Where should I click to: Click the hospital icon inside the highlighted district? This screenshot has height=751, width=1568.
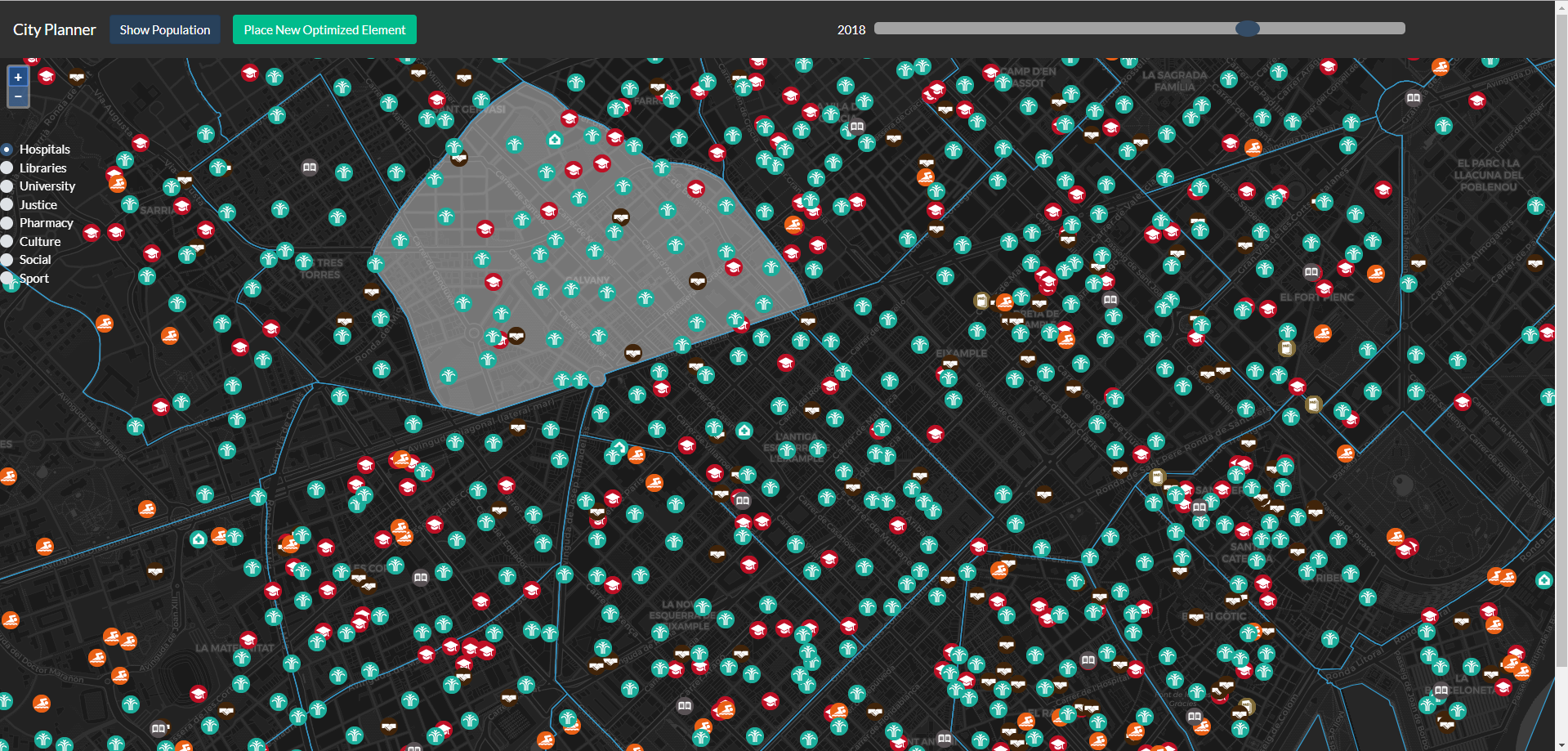555,140
